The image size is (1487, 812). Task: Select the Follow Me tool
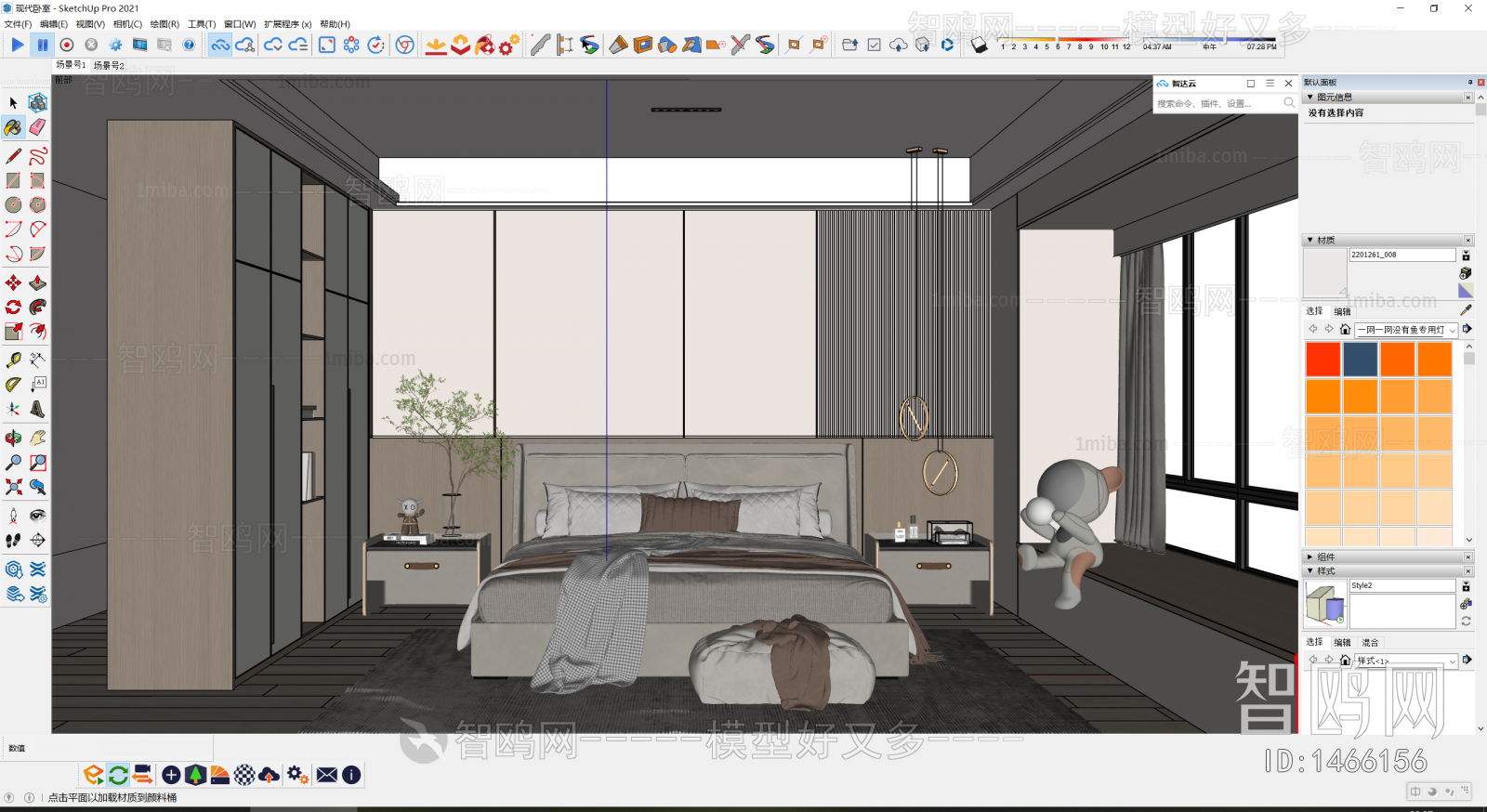click(37, 307)
